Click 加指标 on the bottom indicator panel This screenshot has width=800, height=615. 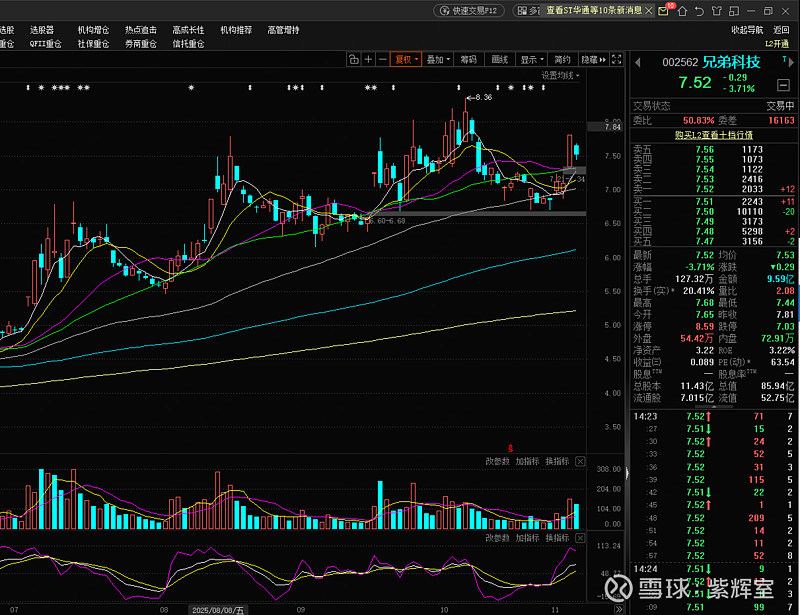click(527, 538)
